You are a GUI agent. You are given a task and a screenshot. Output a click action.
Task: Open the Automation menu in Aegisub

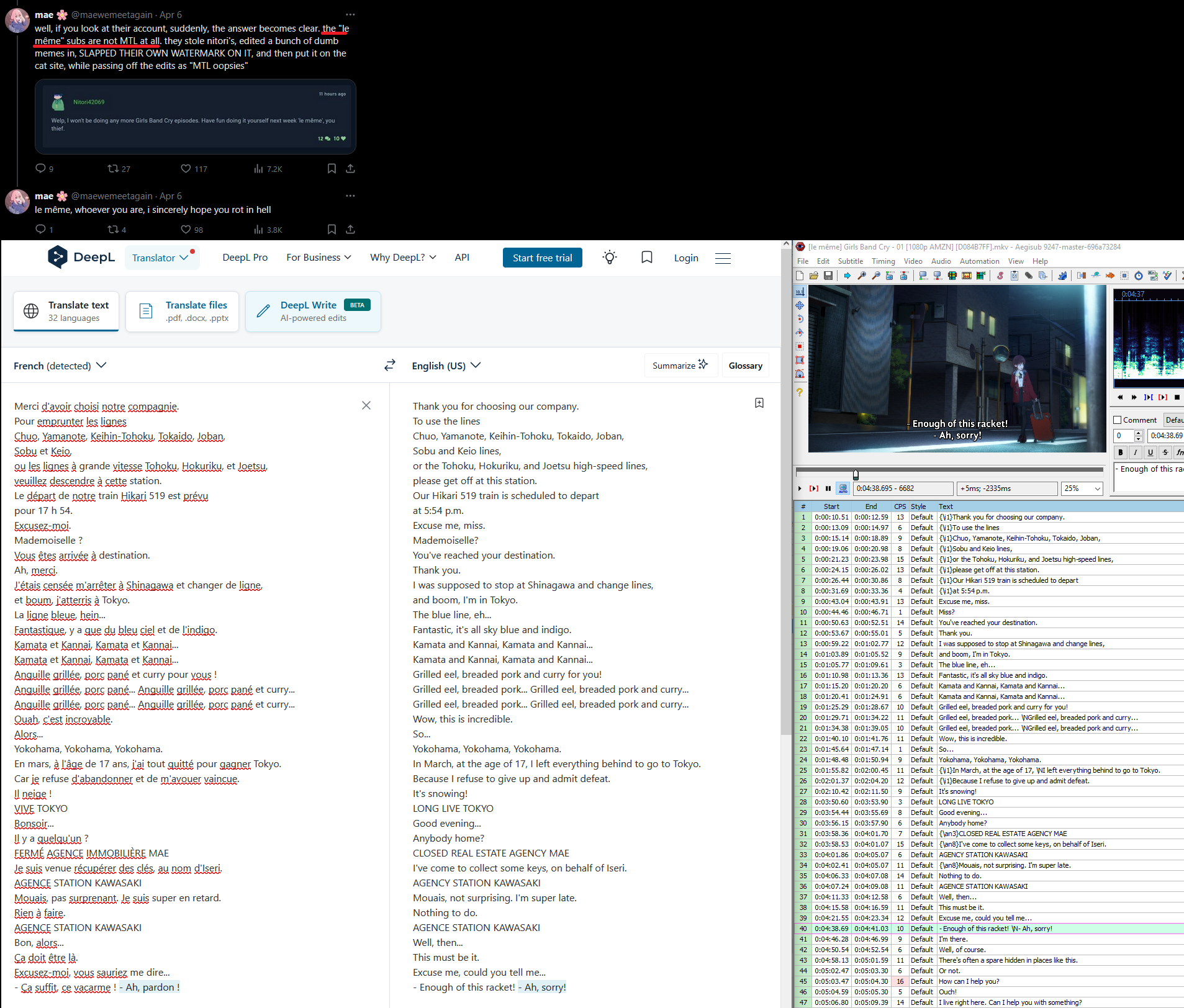tap(979, 261)
